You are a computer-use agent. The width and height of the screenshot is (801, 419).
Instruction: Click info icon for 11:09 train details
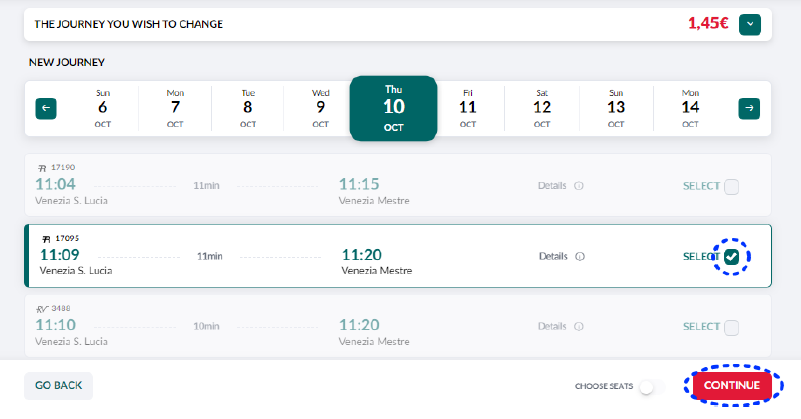coord(581,256)
